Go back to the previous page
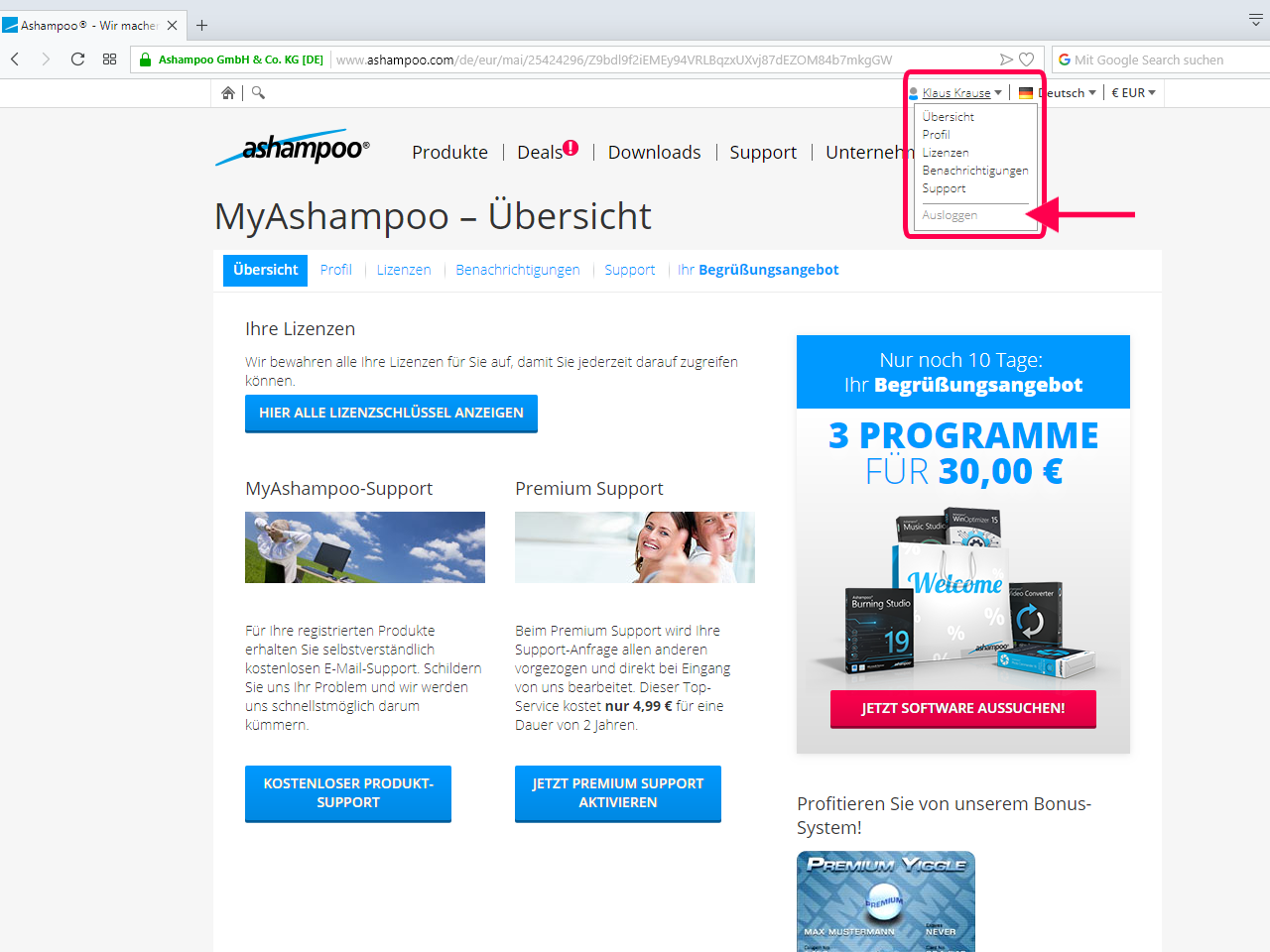The height and width of the screenshot is (952, 1270). (15, 59)
